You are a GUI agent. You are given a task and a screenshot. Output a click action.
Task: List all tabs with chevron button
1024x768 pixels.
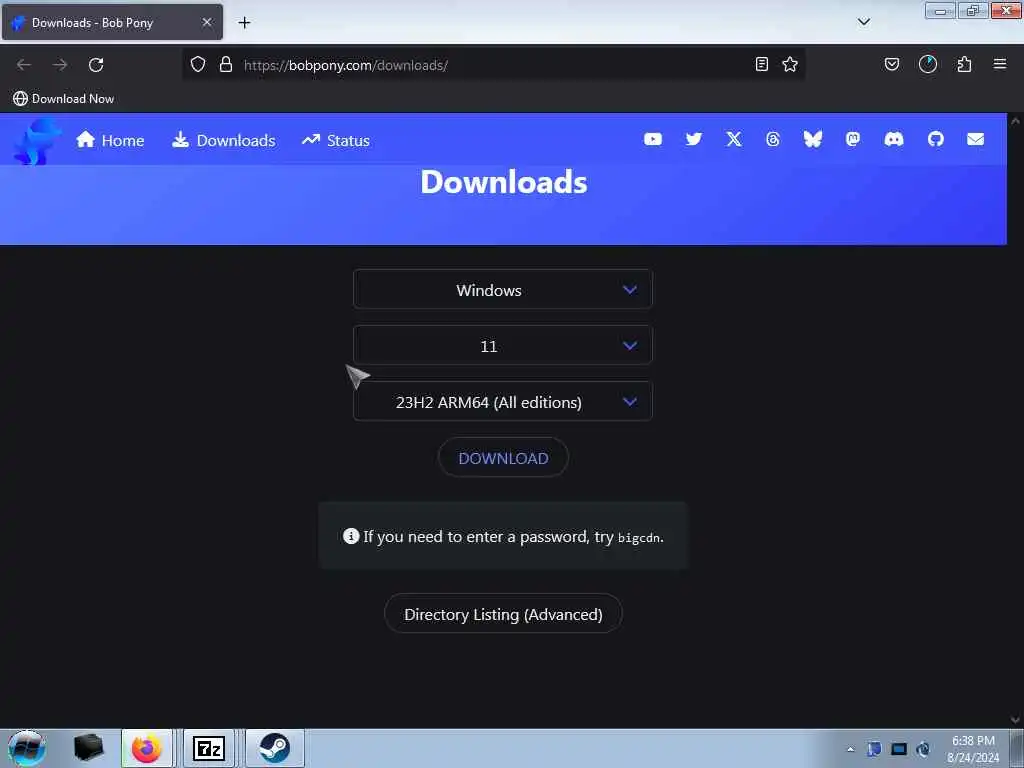click(863, 22)
